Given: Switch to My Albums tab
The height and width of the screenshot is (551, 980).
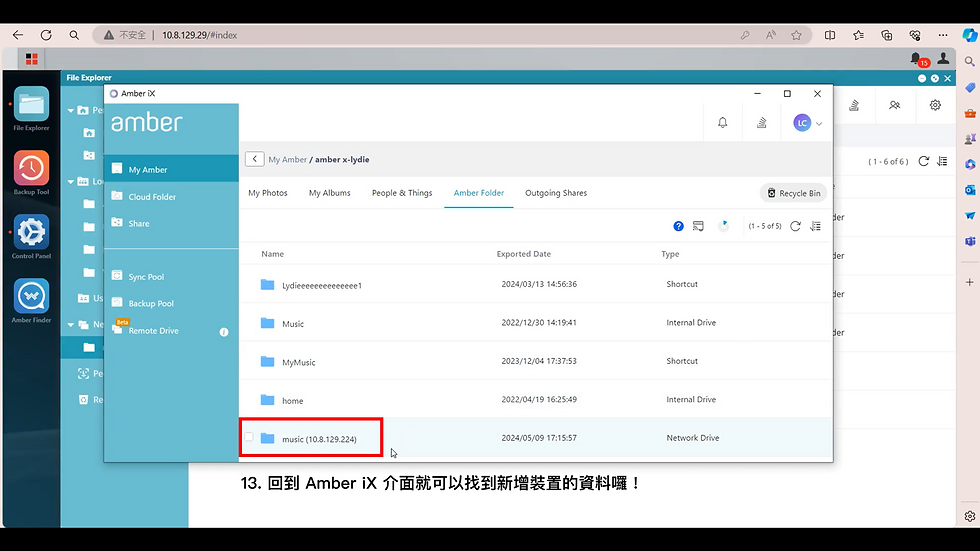Looking at the screenshot, I should pyautogui.click(x=329, y=193).
